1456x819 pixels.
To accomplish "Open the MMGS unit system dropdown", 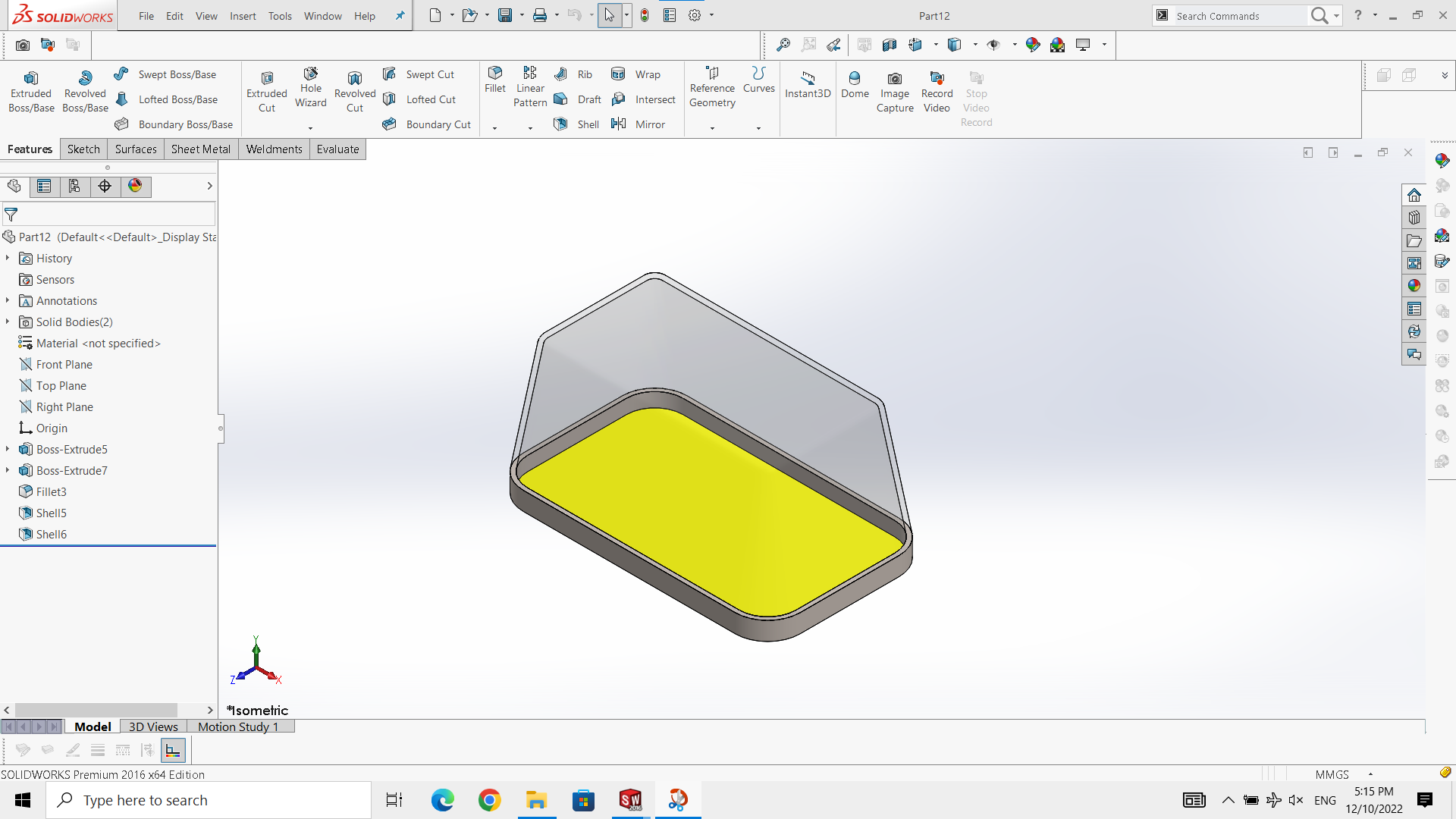I will coord(1370,774).
